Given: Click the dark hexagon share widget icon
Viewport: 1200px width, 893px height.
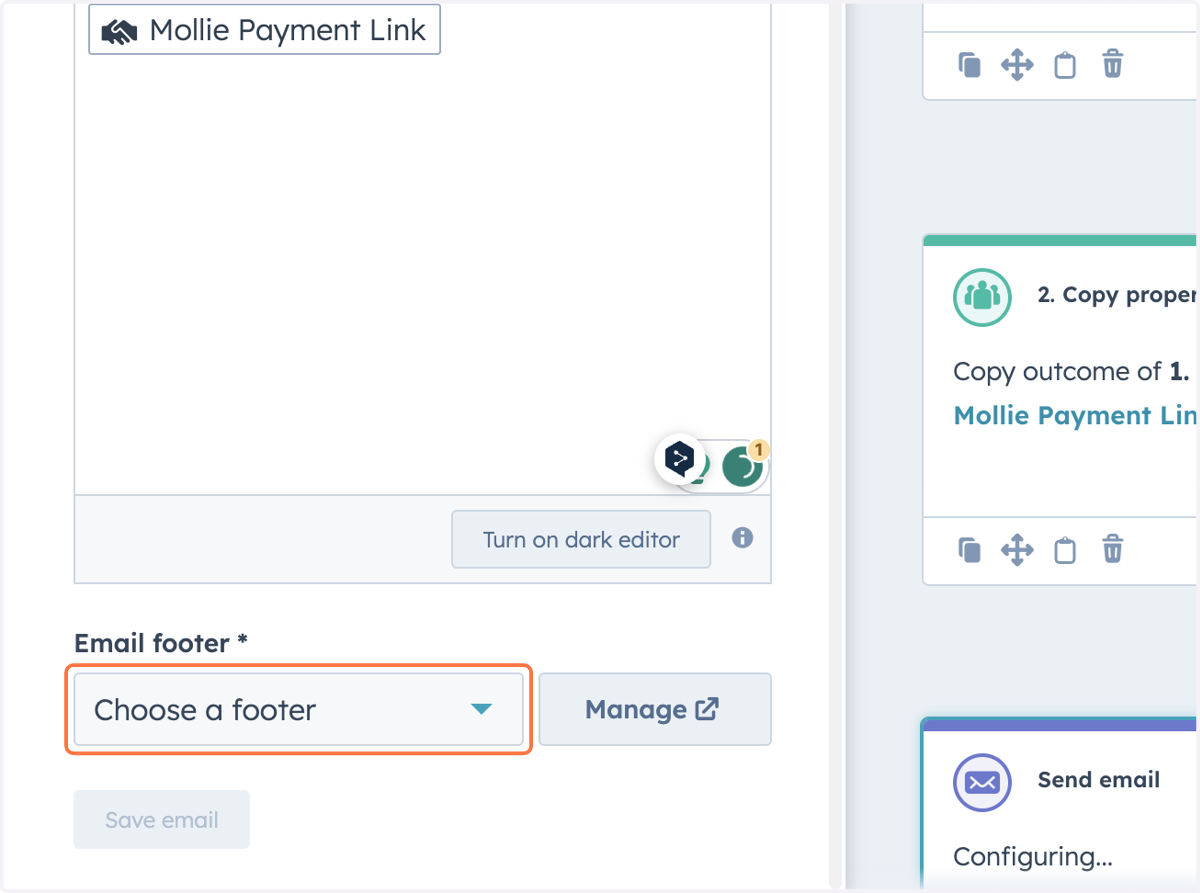Looking at the screenshot, I should [x=680, y=459].
